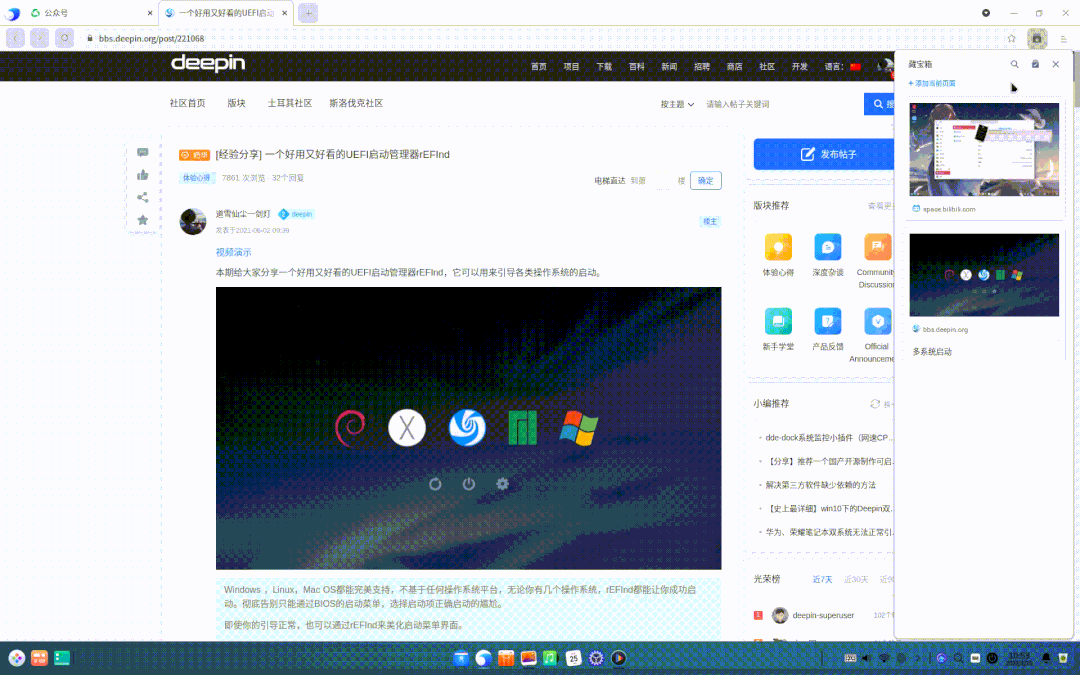Open the Official Announcement section icon
Viewport: 1080px width, 675px height.
coord(877,322)
